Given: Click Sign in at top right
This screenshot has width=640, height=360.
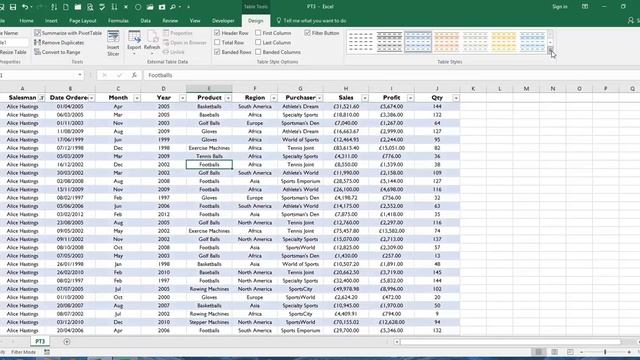Looking at the screenshot, I should (x=560, y=7).
